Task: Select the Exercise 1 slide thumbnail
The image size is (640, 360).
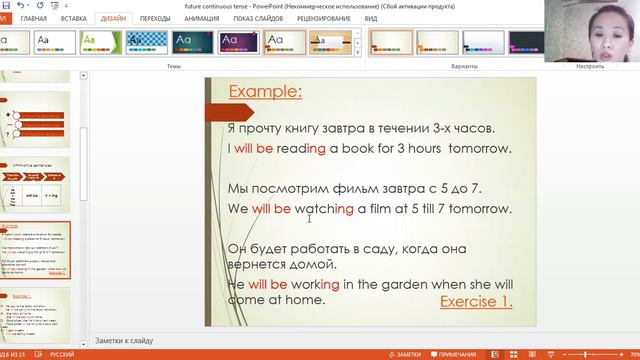Action: click(x=35, y=316)
